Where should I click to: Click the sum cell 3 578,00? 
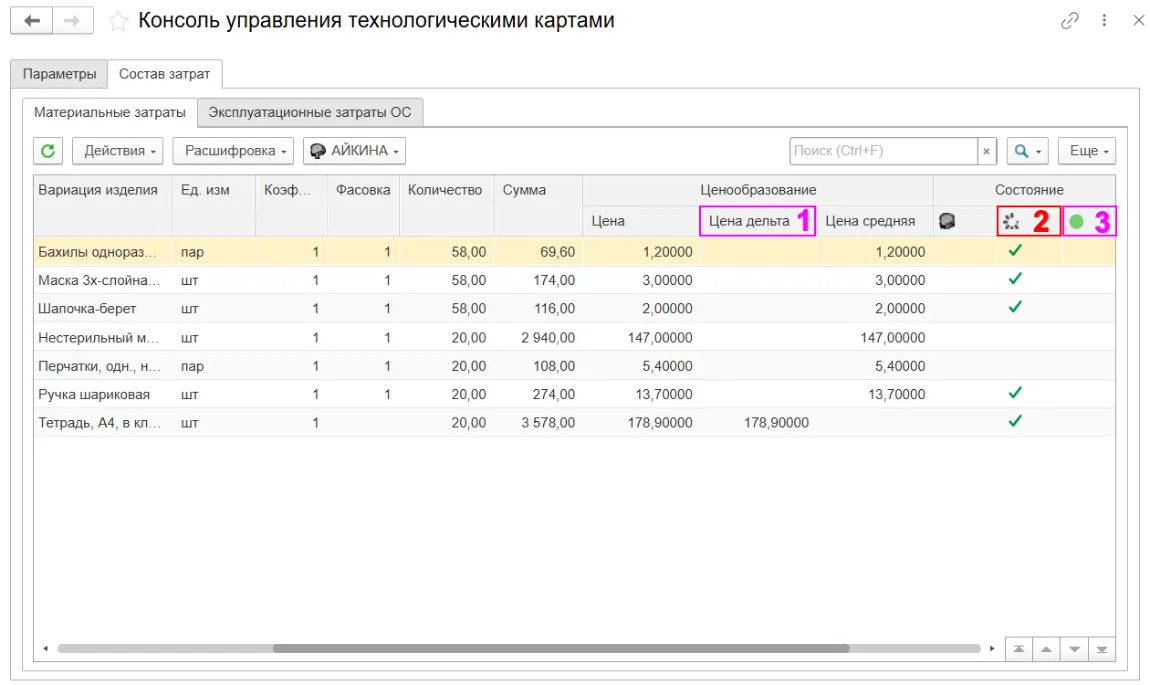[548, 423]
